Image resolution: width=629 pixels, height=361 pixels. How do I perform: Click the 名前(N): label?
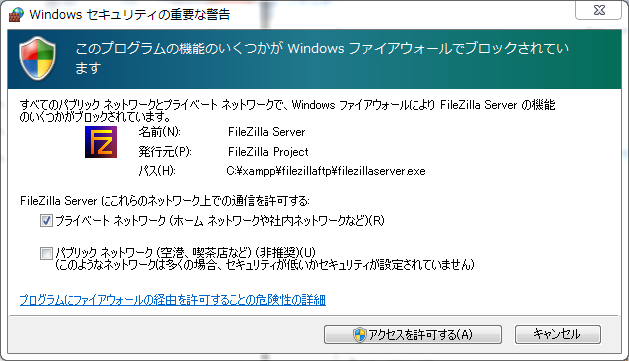[160, 132]
